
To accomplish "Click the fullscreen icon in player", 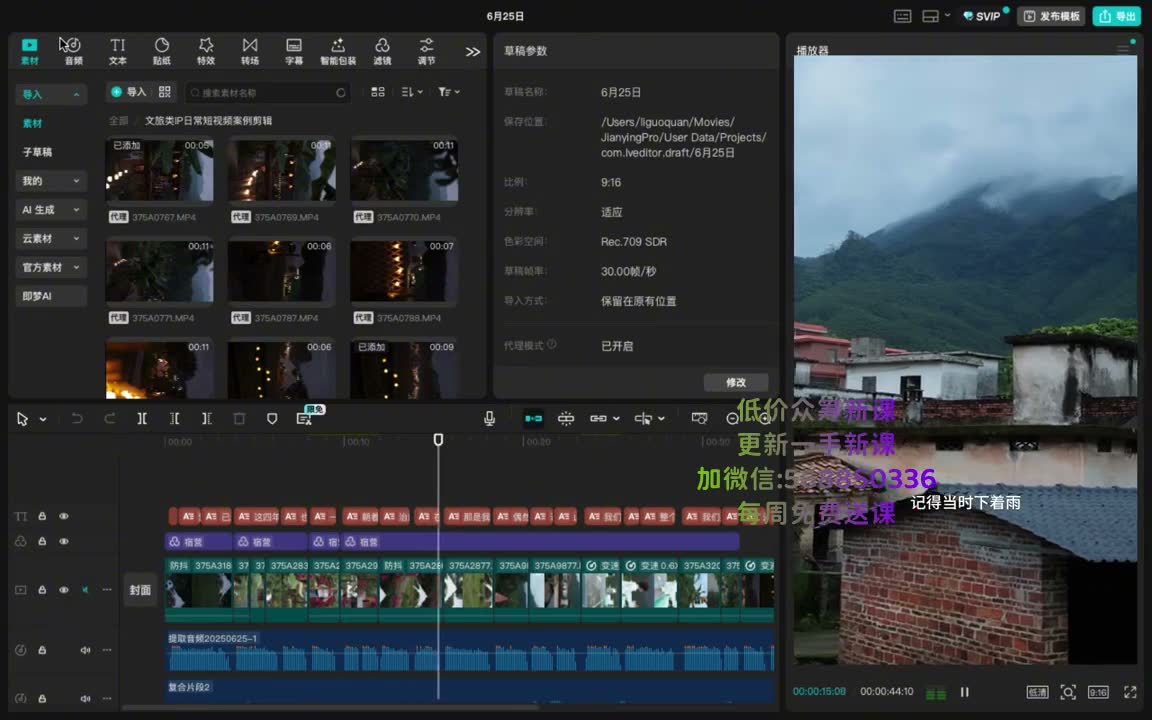I will point(1130,692).
